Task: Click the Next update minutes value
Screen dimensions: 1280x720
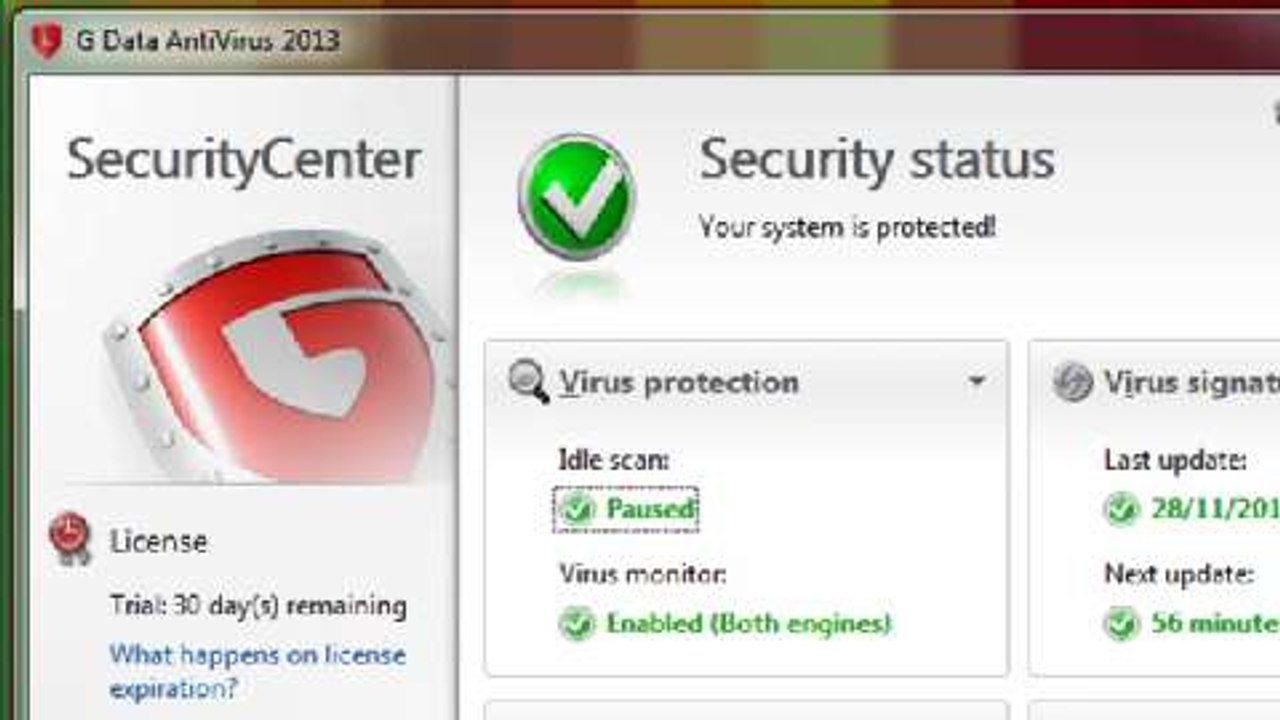Action: (1215, 624)
